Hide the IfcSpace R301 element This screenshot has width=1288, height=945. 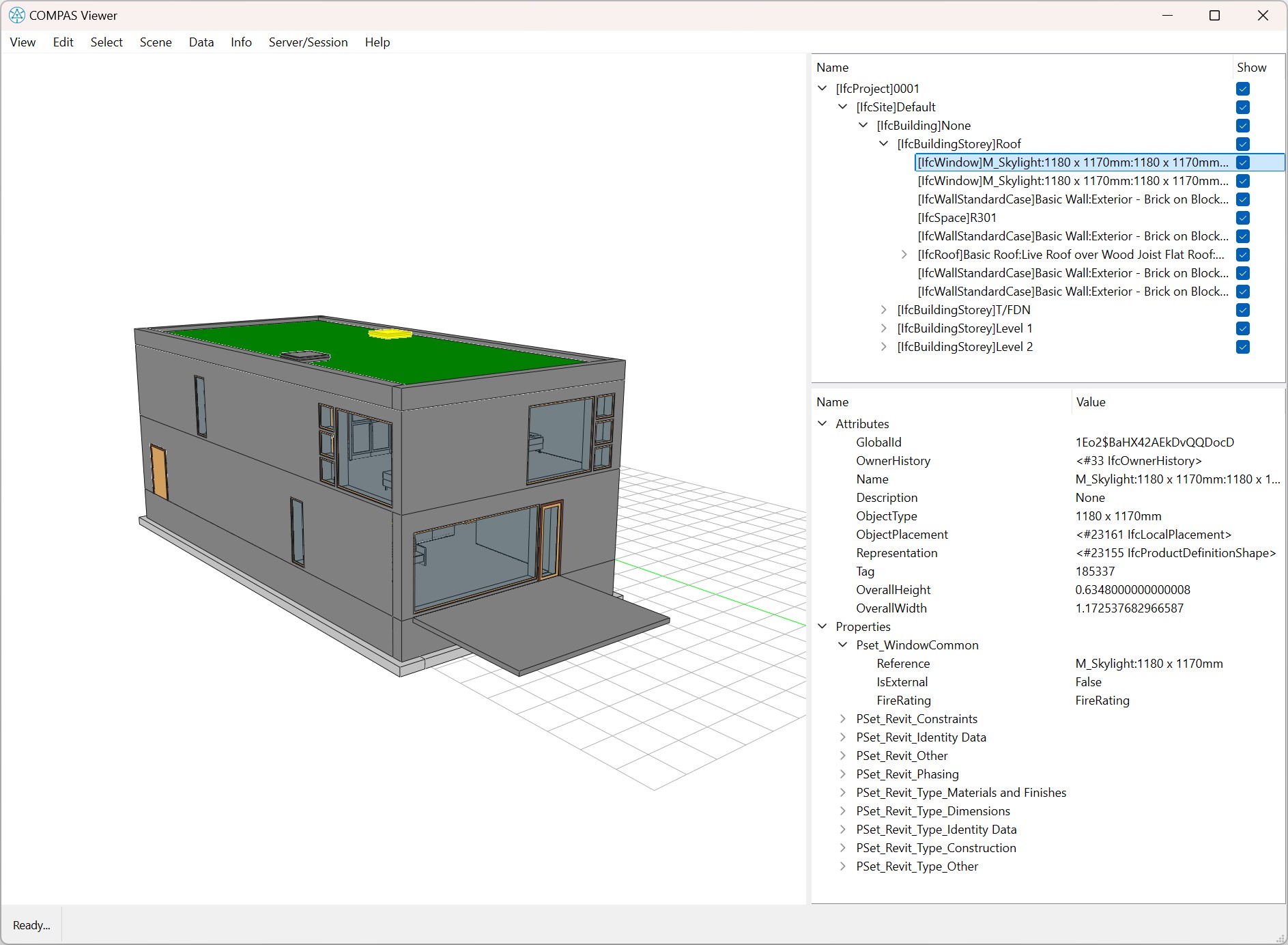coord(1242,218)
